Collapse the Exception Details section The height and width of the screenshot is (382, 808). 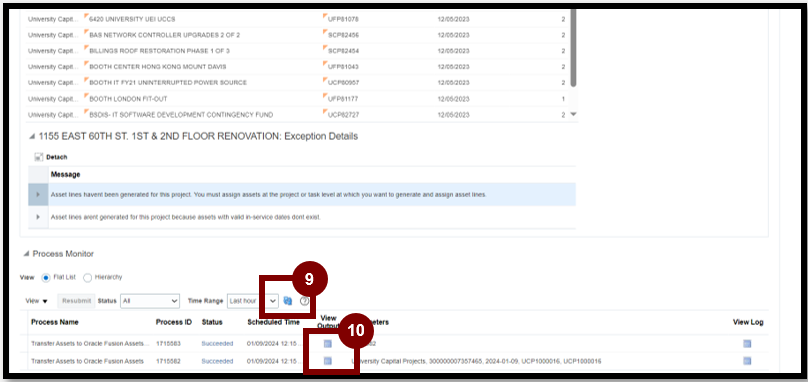(32, 137)
